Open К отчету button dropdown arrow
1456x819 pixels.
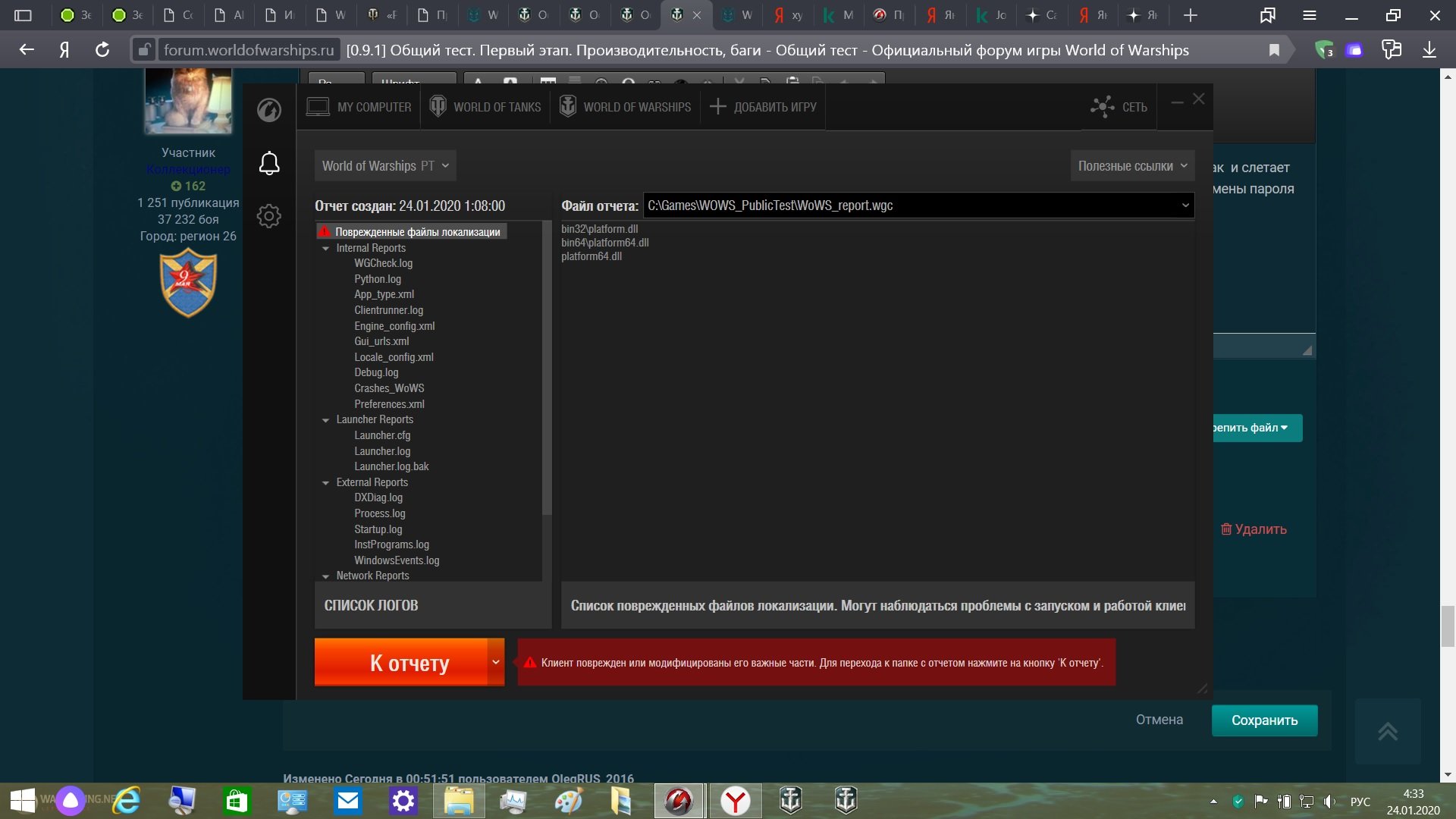pyautogui.click(x=496, y=663)
